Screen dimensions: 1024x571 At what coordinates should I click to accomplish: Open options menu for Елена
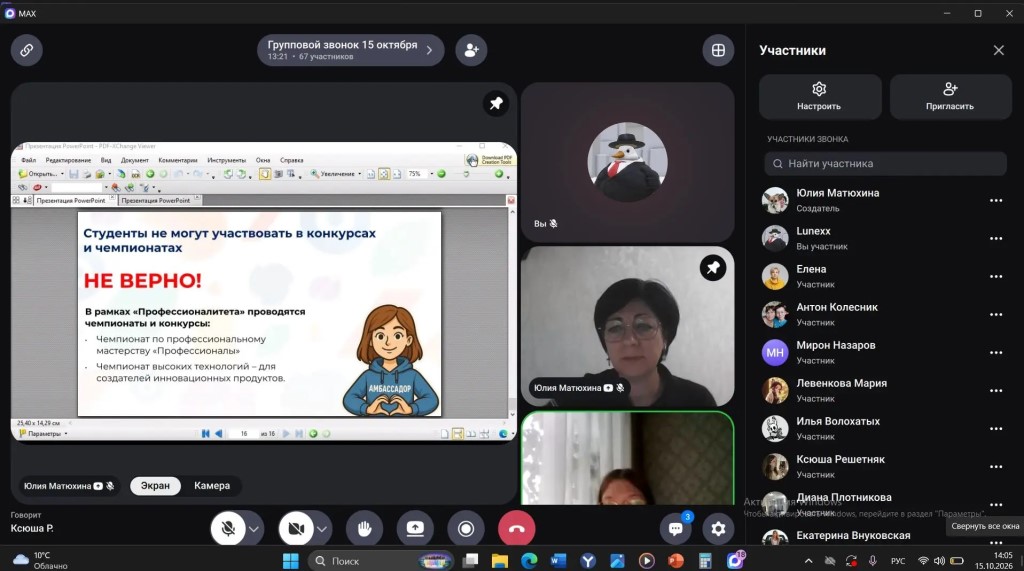(996, 276)
